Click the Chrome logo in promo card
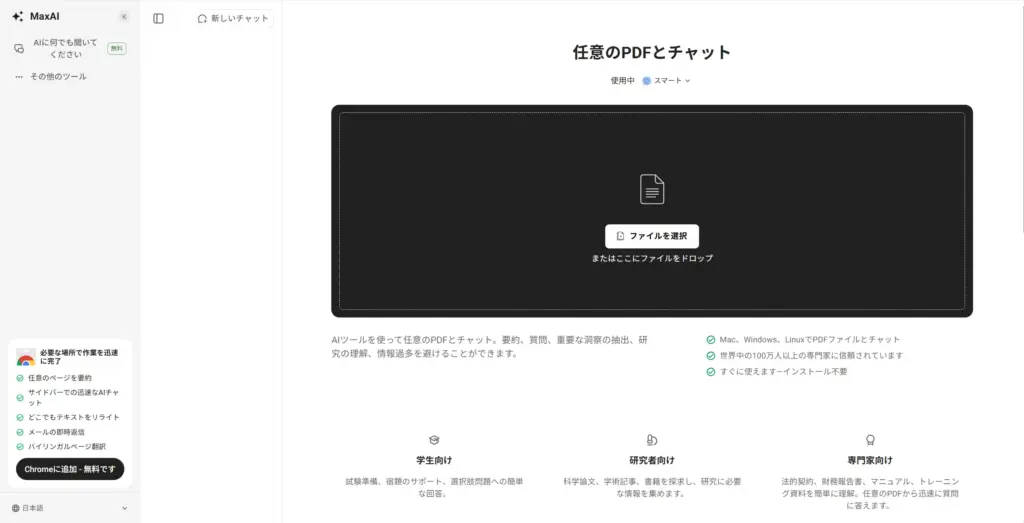 coord(26,357)
